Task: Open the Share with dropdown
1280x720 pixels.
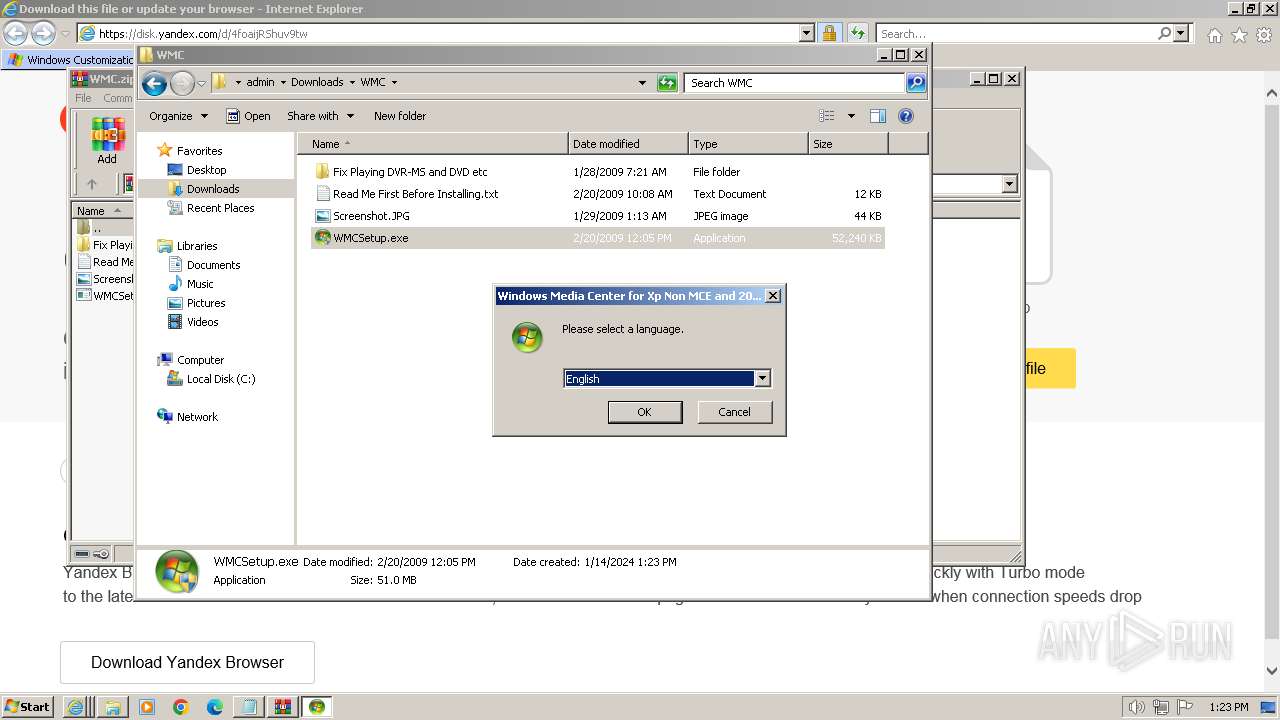Action: click(x=320, y=116)
